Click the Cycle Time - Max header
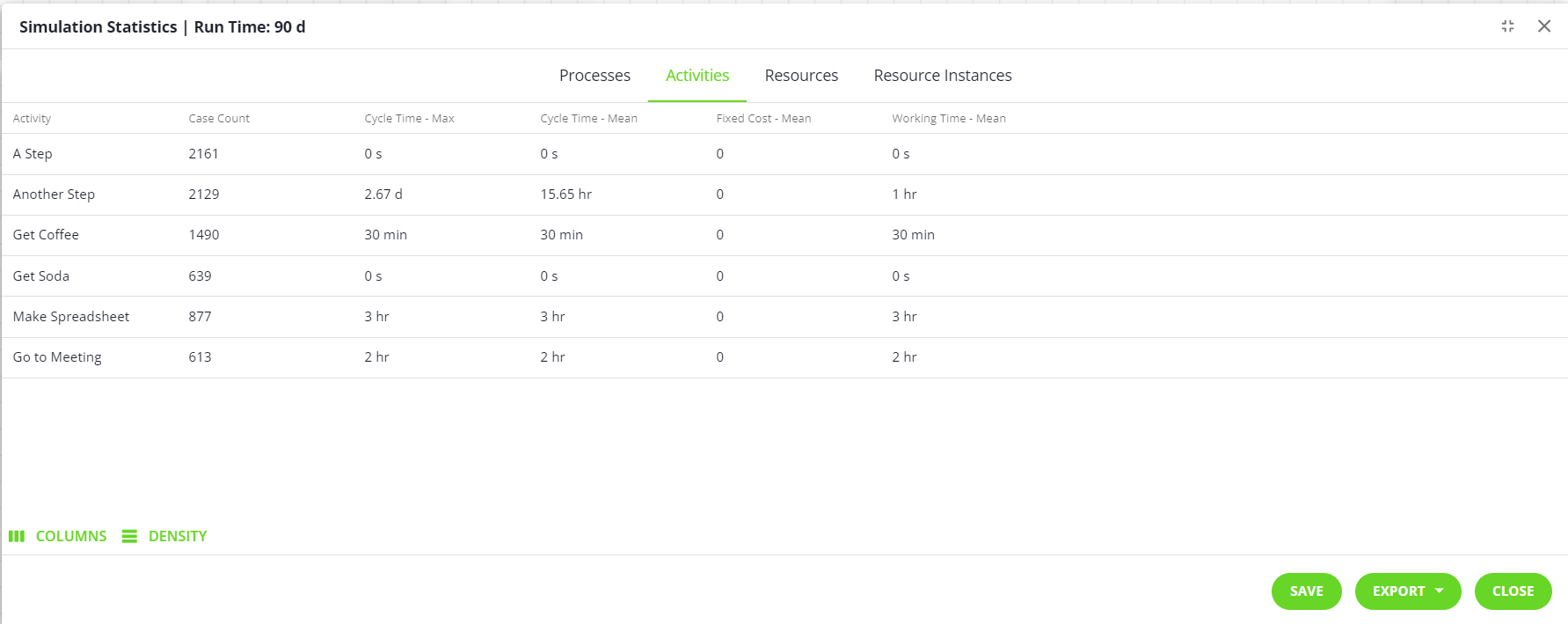The height and width of the screenshot is (624, 1568). click(409, 119)
